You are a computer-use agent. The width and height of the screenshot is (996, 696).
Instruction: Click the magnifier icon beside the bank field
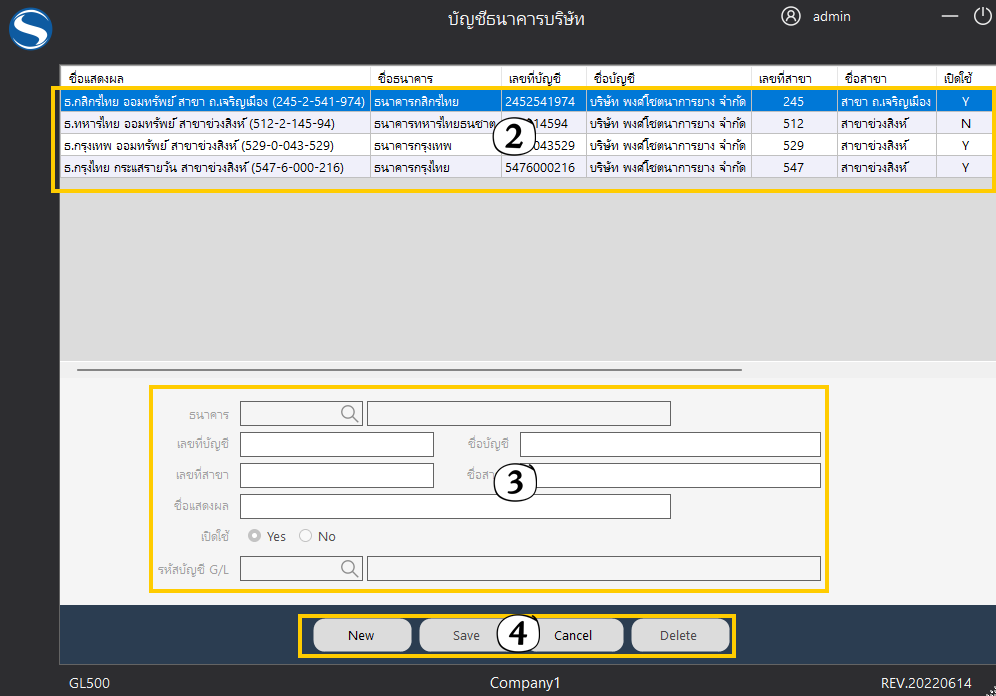[x=350, y=413]
